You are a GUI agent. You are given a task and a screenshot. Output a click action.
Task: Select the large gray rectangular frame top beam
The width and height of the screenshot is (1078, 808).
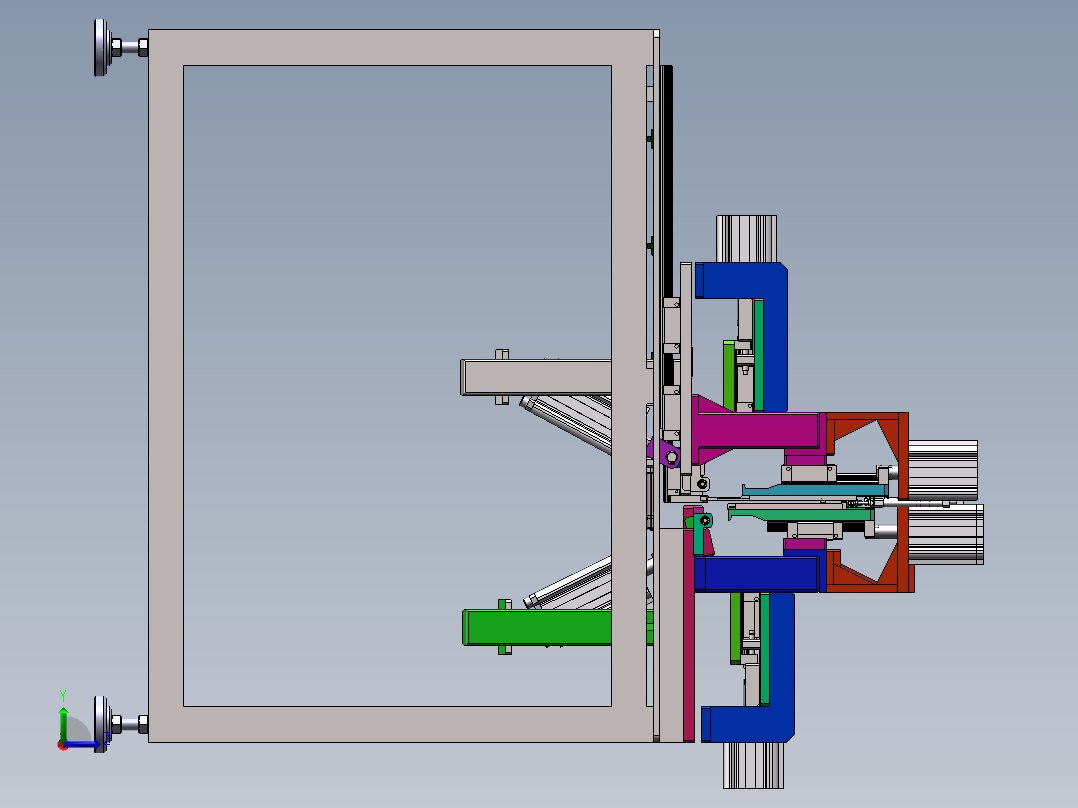(x=403, y=47)
